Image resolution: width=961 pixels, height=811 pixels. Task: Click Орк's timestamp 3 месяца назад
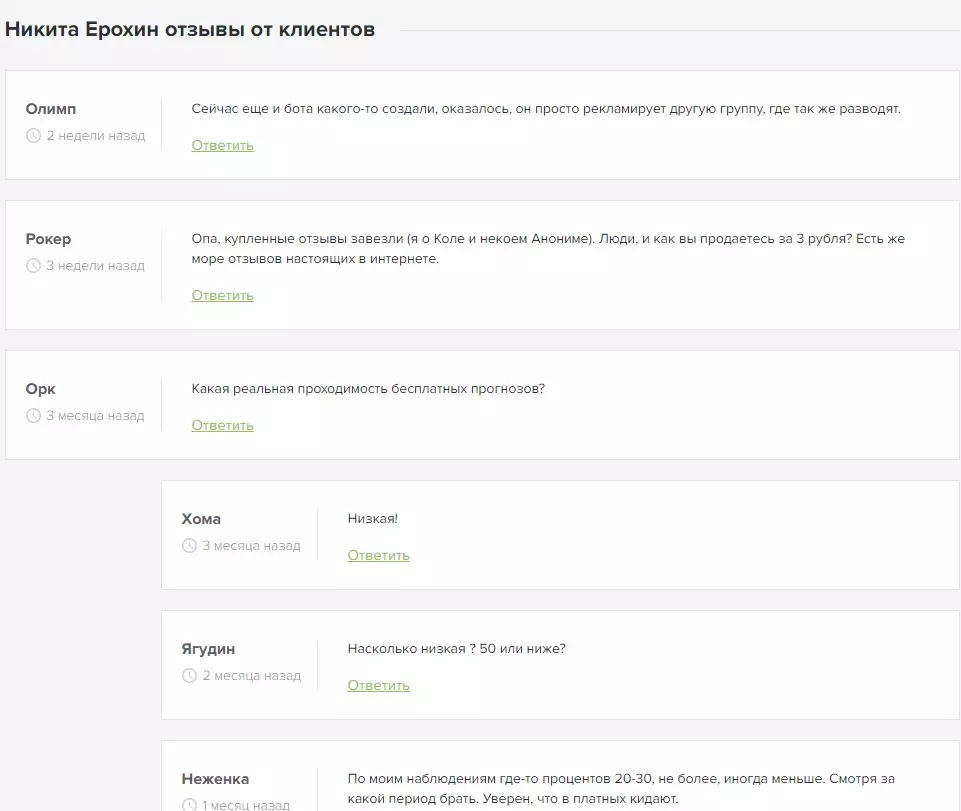click(x=96, y=416)
